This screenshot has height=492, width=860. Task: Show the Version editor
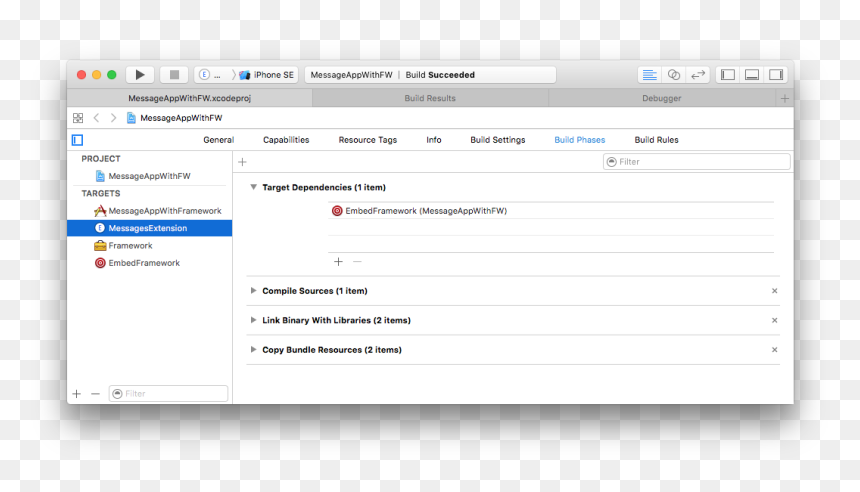tap(698, 75)
